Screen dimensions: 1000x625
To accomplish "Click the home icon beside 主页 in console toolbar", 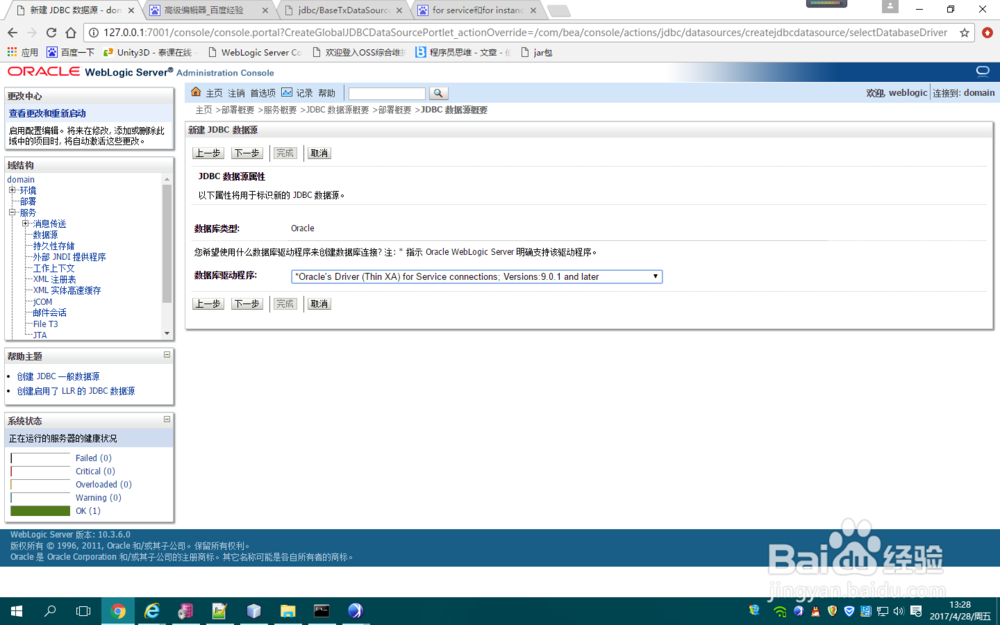I will click(x=196, y=92).
